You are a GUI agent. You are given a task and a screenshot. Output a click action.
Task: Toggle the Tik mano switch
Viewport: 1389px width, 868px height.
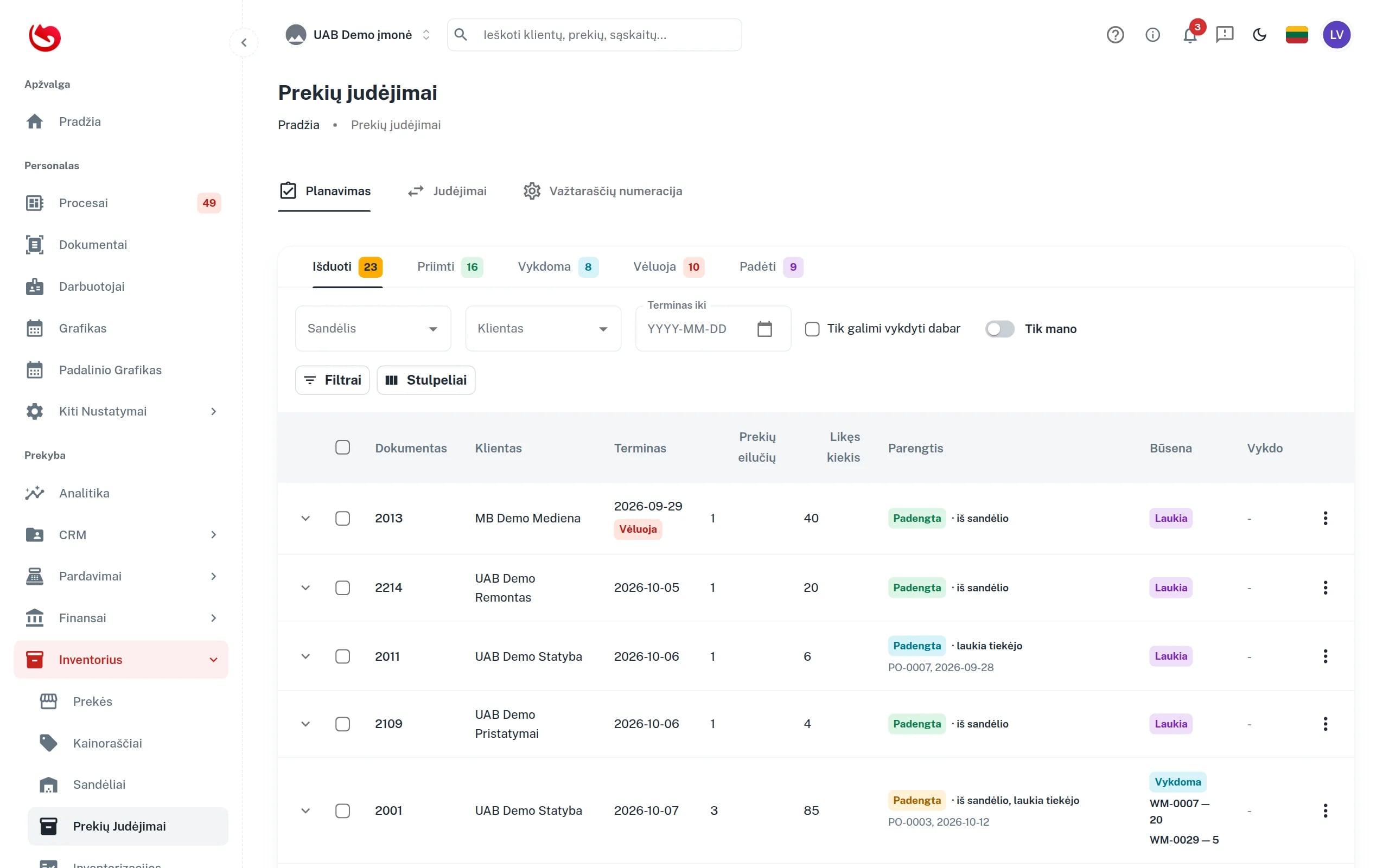pos(999,329)
